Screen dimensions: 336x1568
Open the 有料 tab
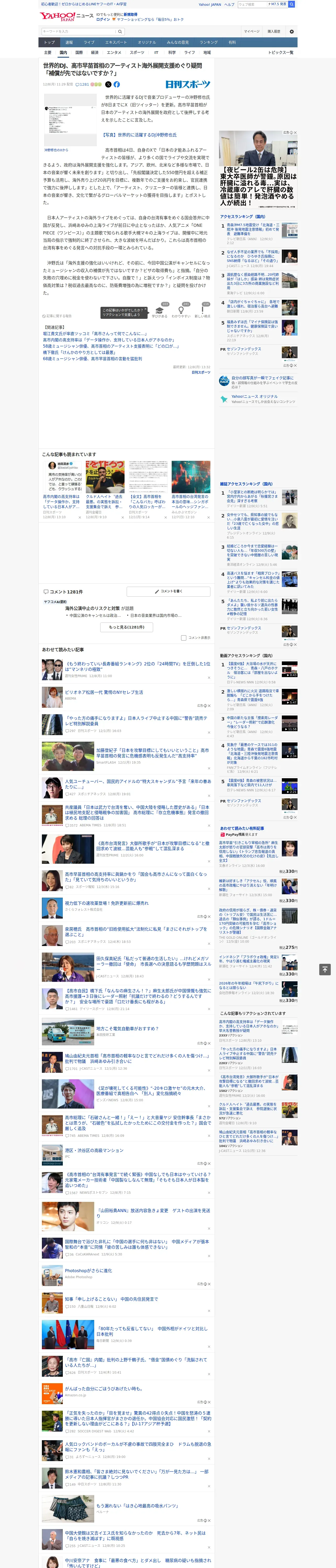click(232, 43)
